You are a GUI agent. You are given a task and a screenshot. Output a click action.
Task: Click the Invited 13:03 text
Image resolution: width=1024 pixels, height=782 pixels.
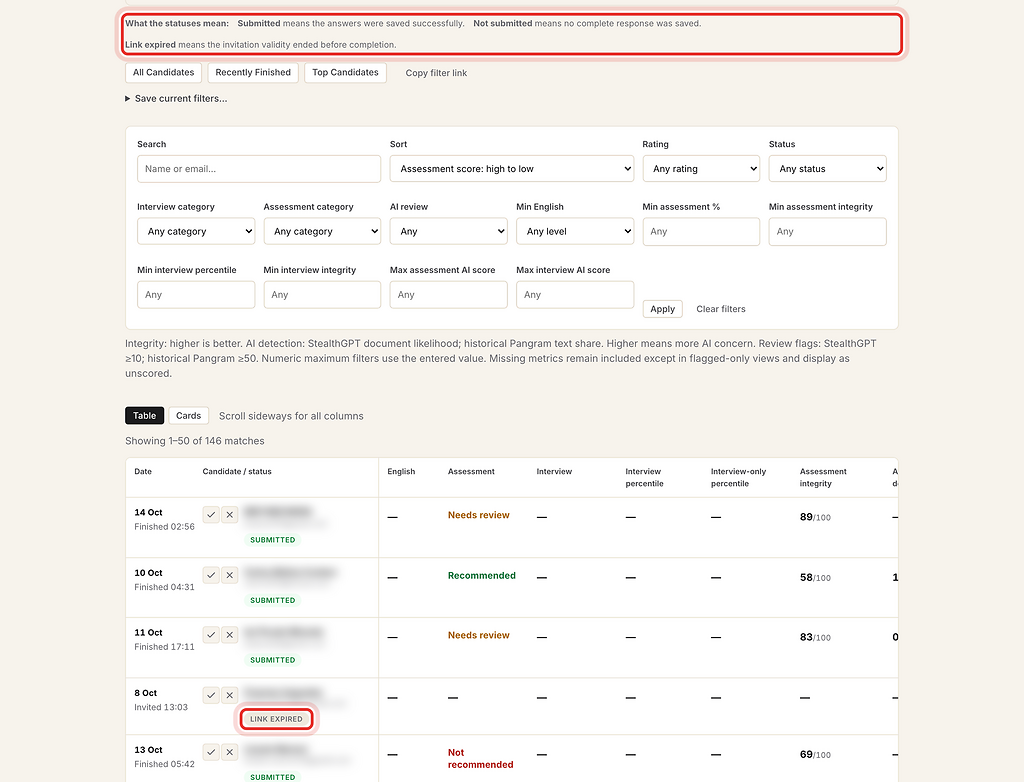tap(161, 708)
